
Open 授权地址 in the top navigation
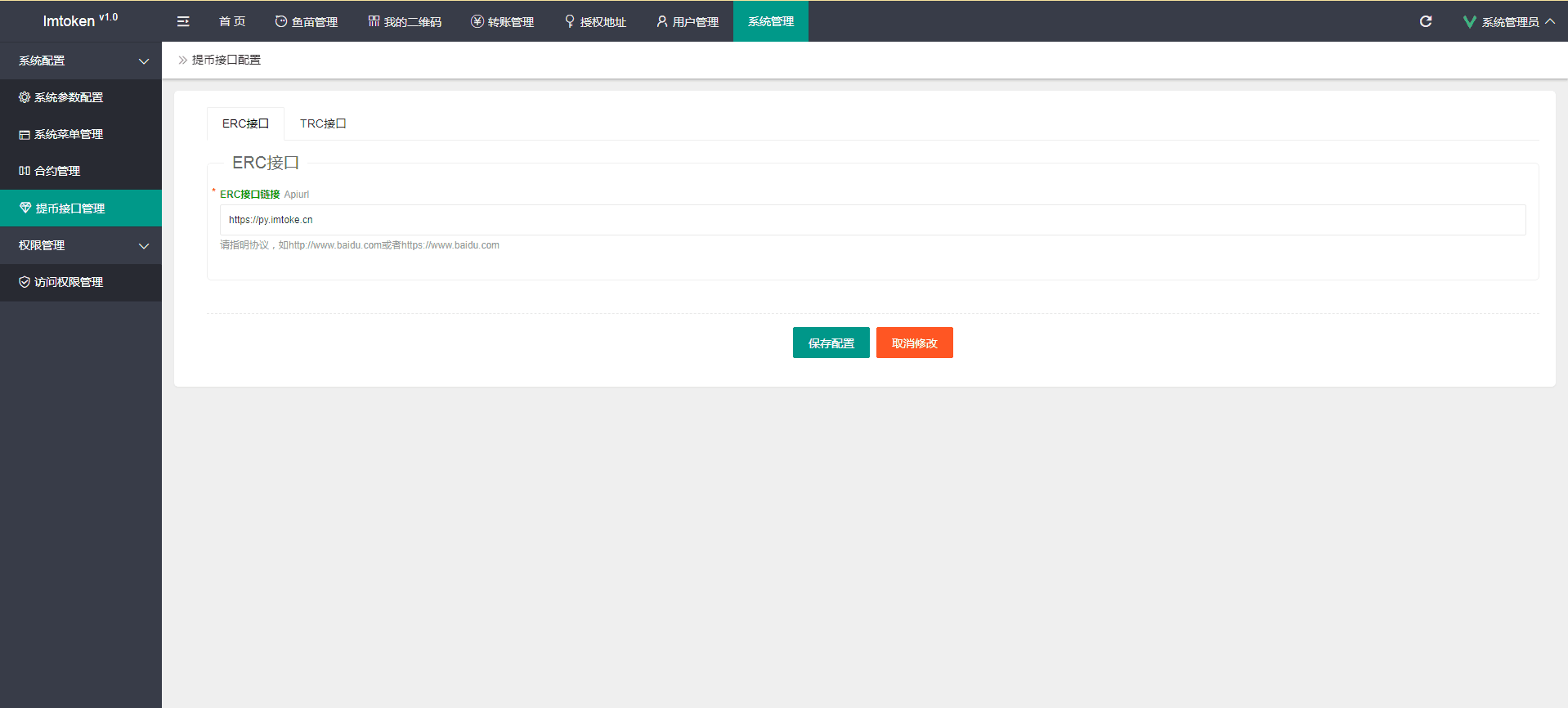tap(595, 21)
